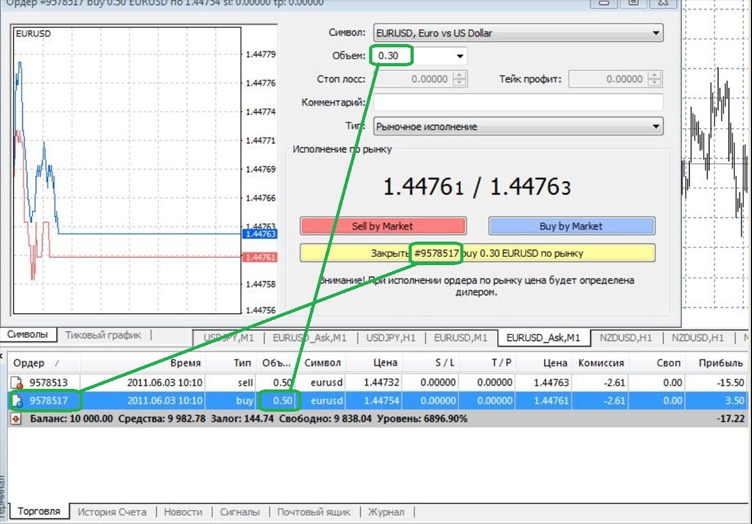Sort by the Время column header
This screenshot has width=752, height=524.
coord(143,363)
